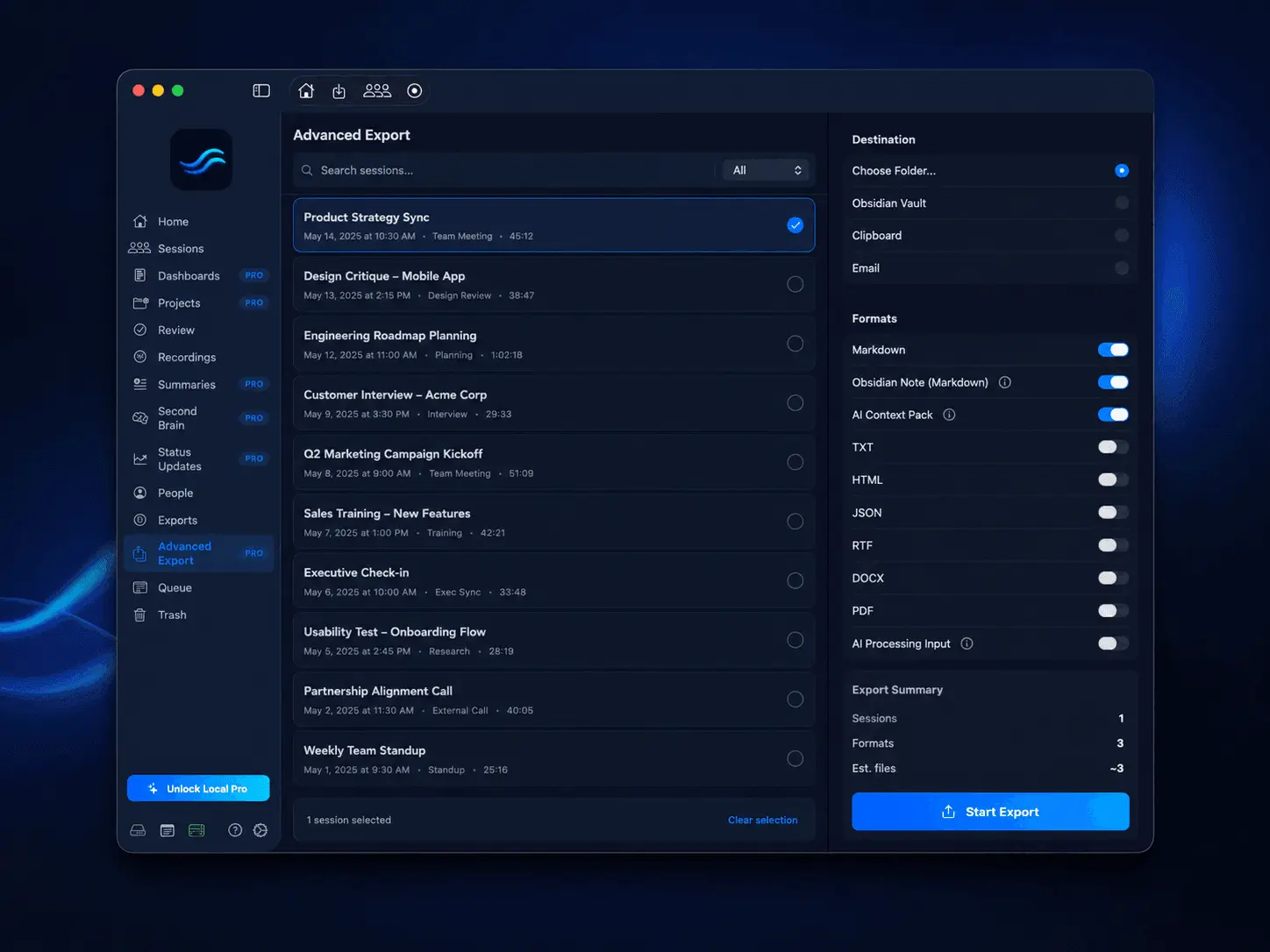
Task: Click the Clear selection link
Action: point(763,821)
